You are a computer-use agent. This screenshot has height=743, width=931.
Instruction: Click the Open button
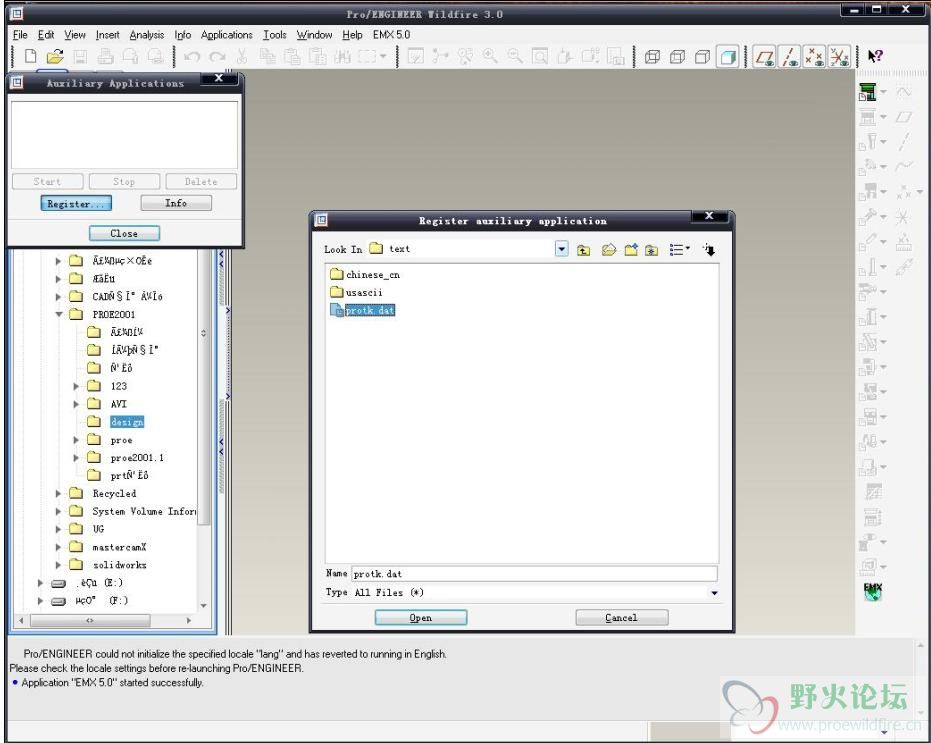[x=421, y=618]
